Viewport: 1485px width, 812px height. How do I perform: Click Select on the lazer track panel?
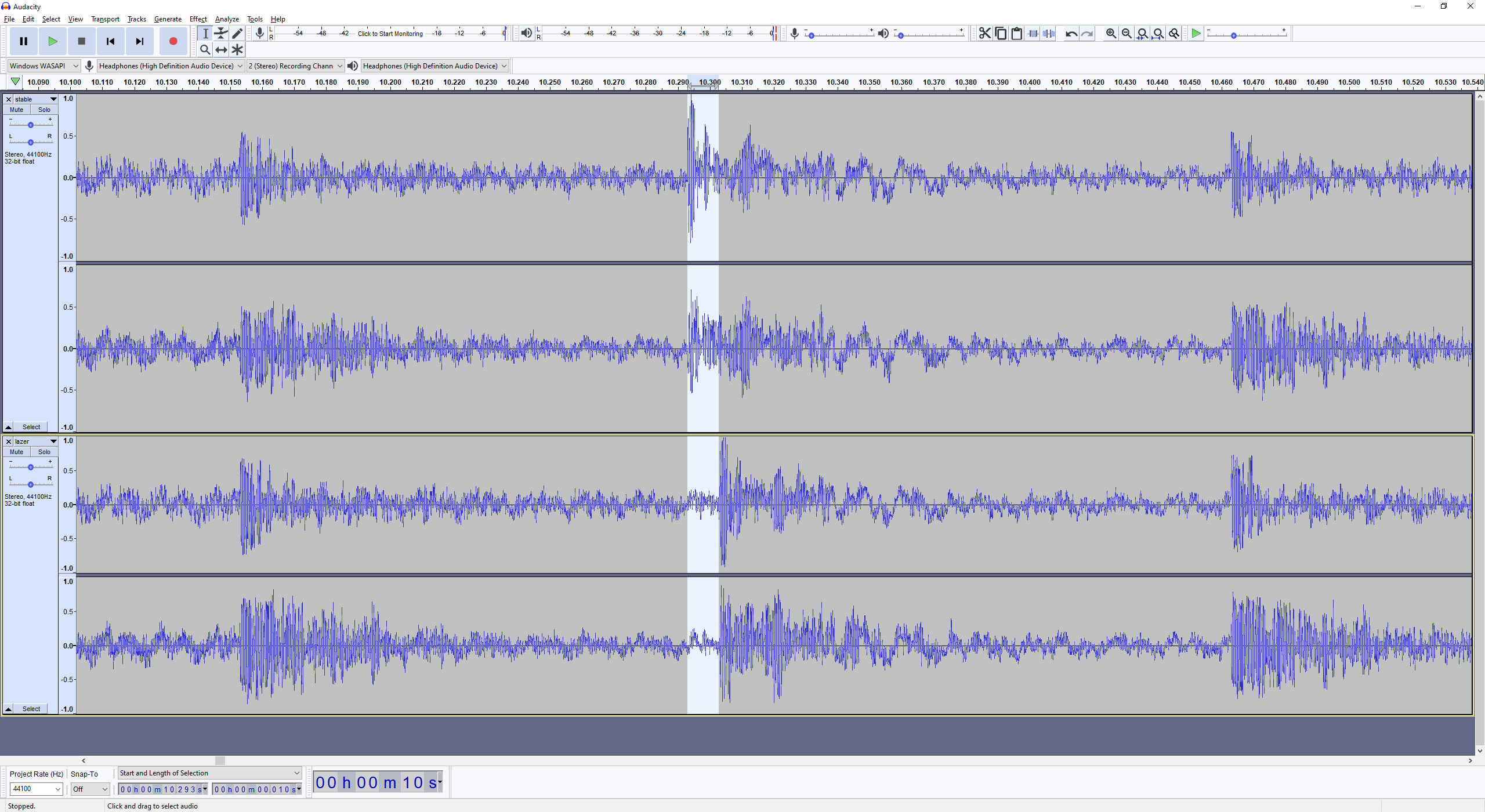coord(31,708)
